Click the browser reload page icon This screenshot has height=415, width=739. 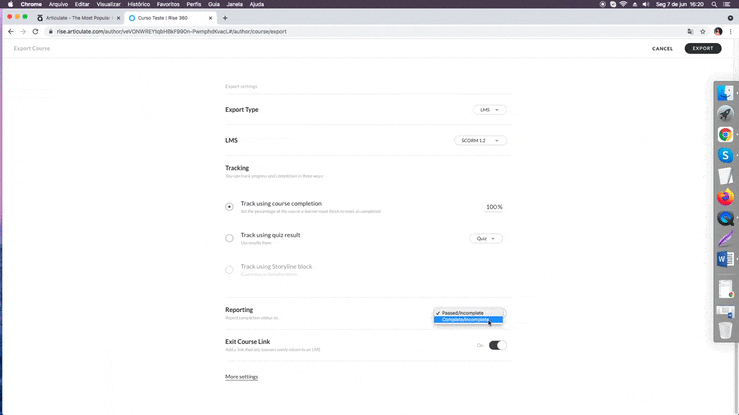[x=35, y=32]
